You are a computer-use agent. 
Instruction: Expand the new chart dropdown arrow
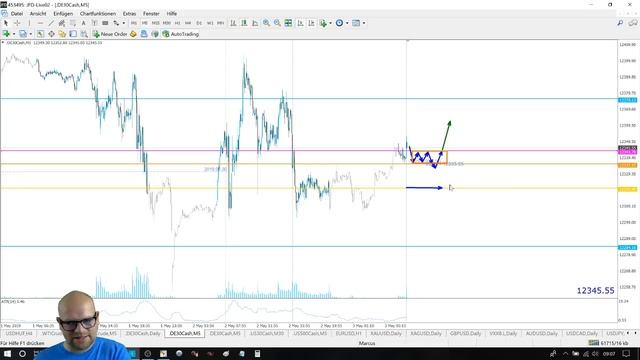tap(14, 34)
